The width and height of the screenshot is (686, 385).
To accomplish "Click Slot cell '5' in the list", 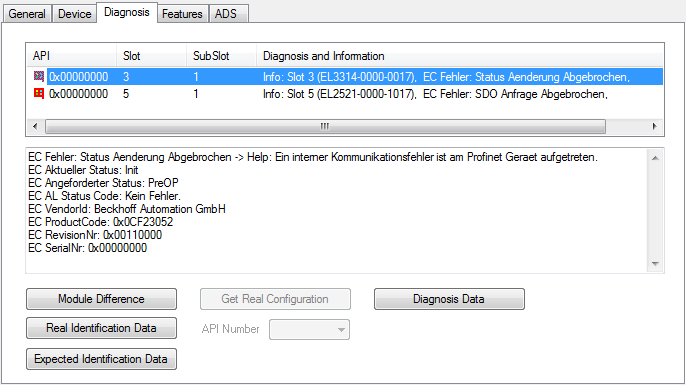I will click(126, 94).
